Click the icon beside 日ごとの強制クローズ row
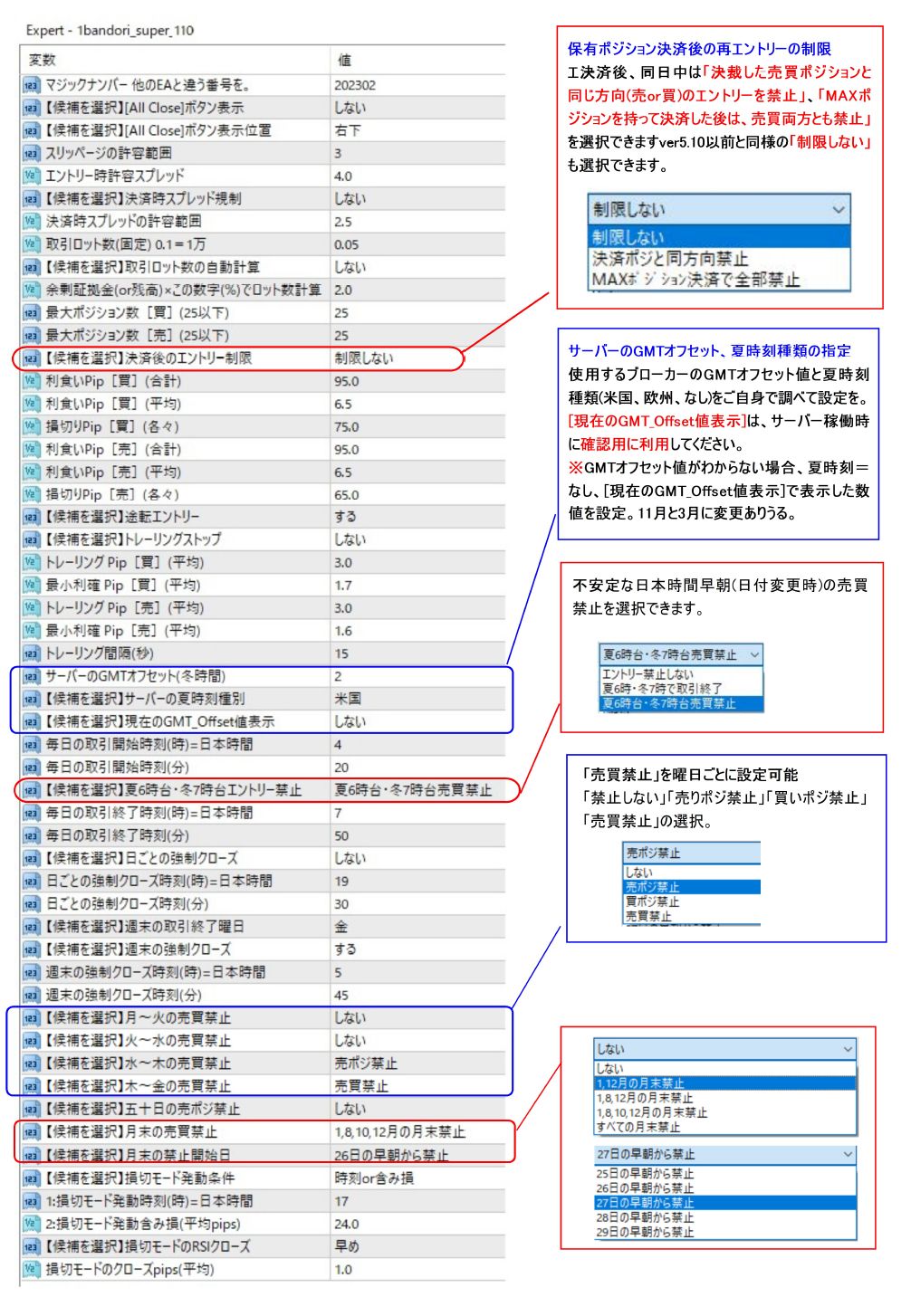 pyautogui.click(x=31, y=858)
